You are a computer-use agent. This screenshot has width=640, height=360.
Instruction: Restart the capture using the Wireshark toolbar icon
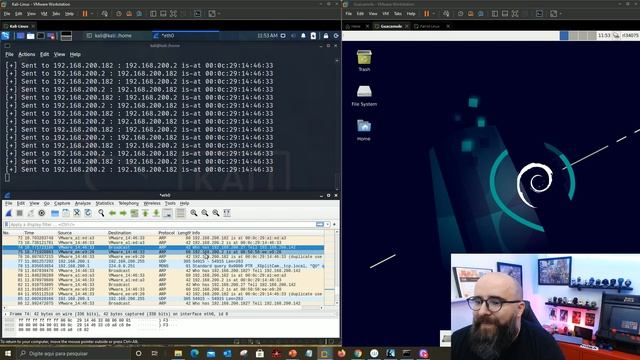coord(31,213)
